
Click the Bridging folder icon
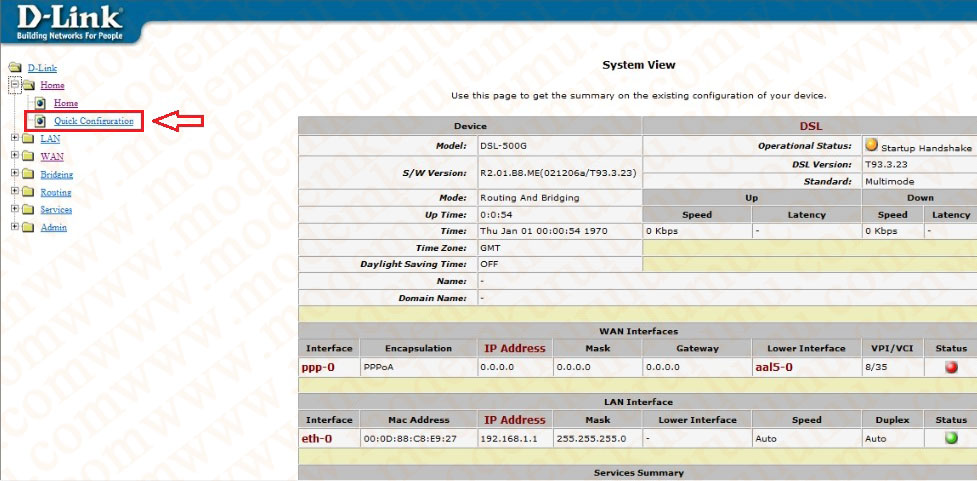click(x=27, y=174)
